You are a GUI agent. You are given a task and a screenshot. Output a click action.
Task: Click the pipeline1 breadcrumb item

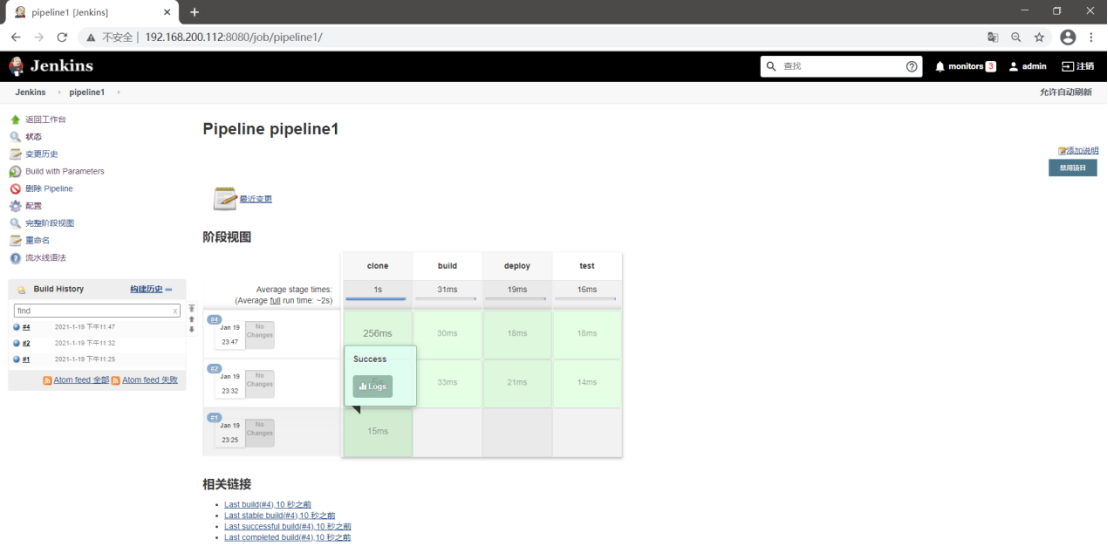[x=87, y=93]
